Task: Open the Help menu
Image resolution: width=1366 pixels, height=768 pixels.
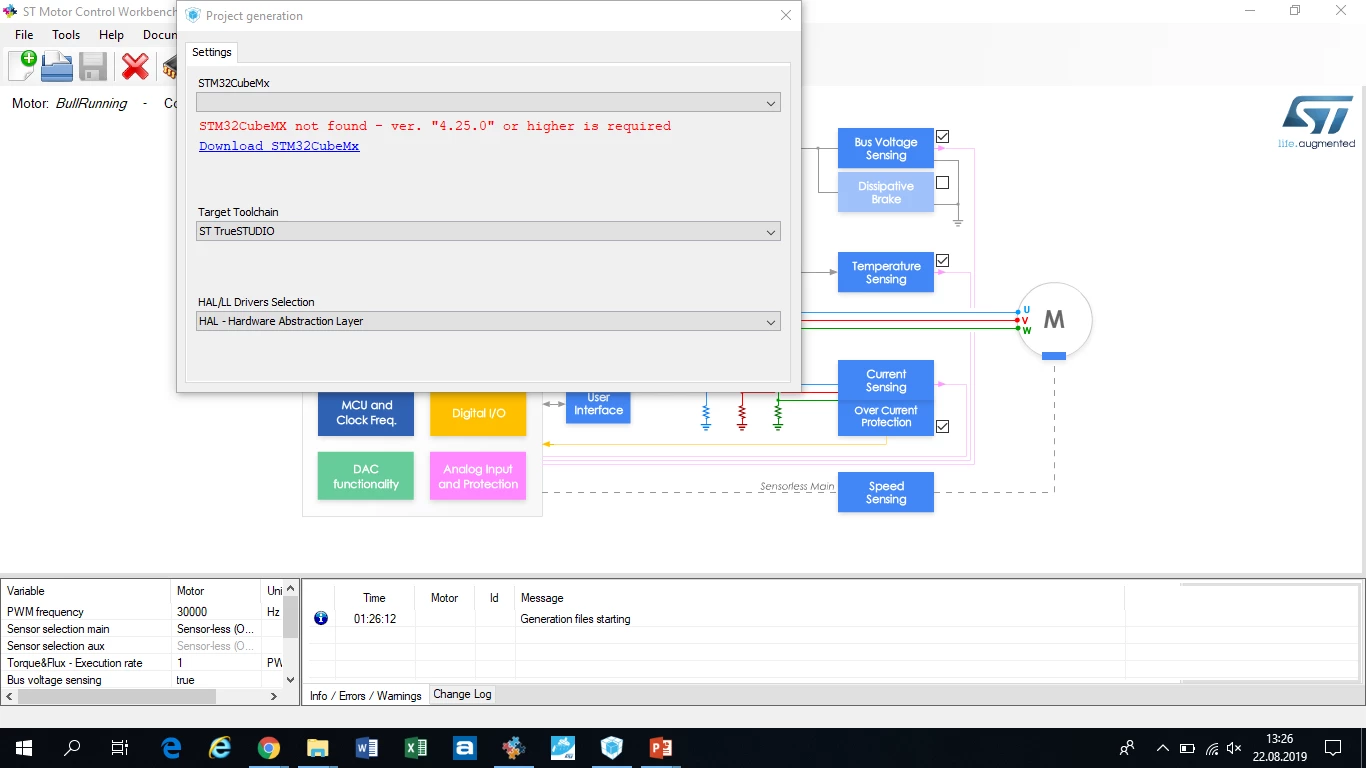Action: 111,35
